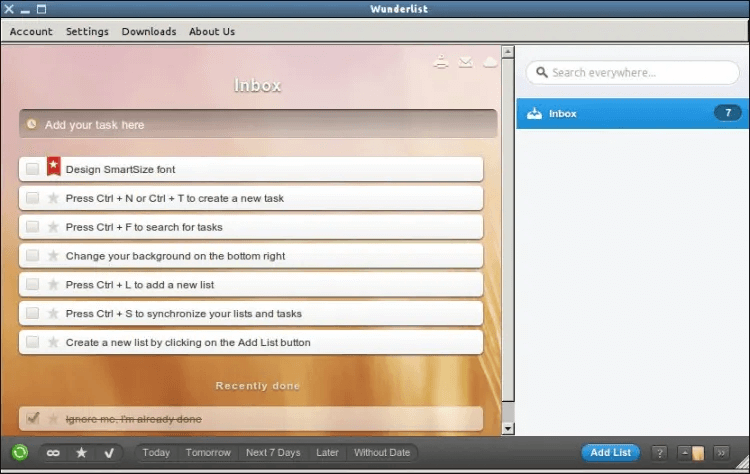Filter tasks for Next 7 Days
The width and height of the screenshot is (750, 474).
tap(273, 452)
